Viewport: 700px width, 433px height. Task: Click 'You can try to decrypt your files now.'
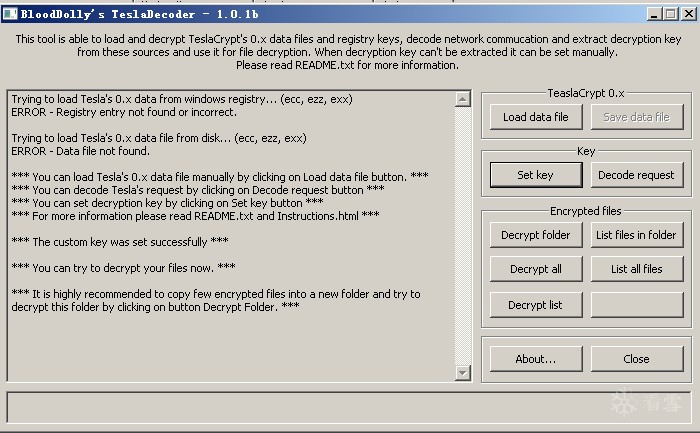coord(123,268)
